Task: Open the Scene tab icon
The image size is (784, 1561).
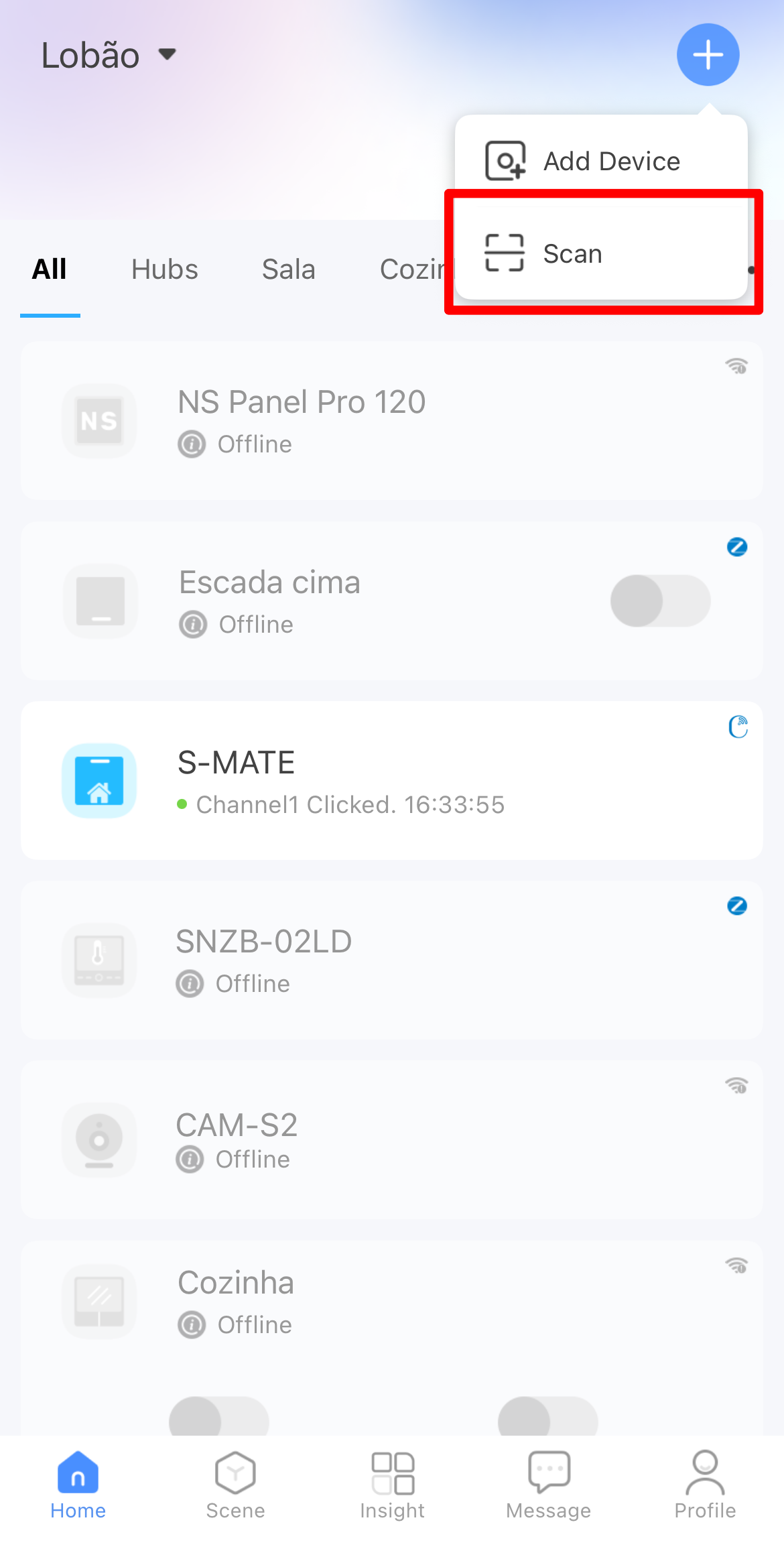Action: click(235, 1473)
